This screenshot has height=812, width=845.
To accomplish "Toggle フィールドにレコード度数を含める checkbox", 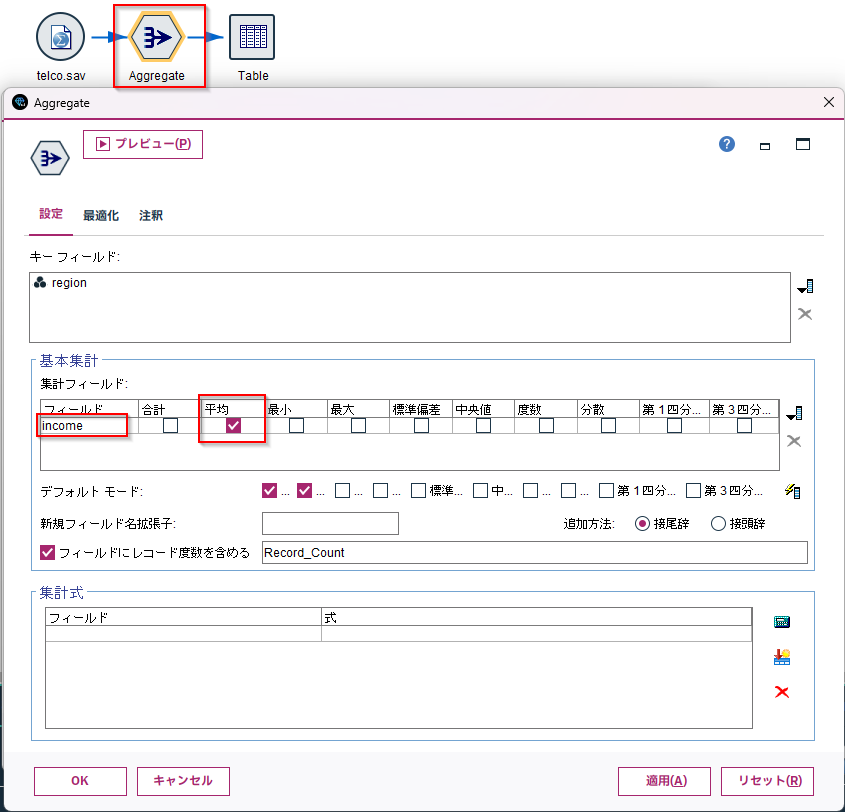I will pyautogui.click(x=47, y=552).
